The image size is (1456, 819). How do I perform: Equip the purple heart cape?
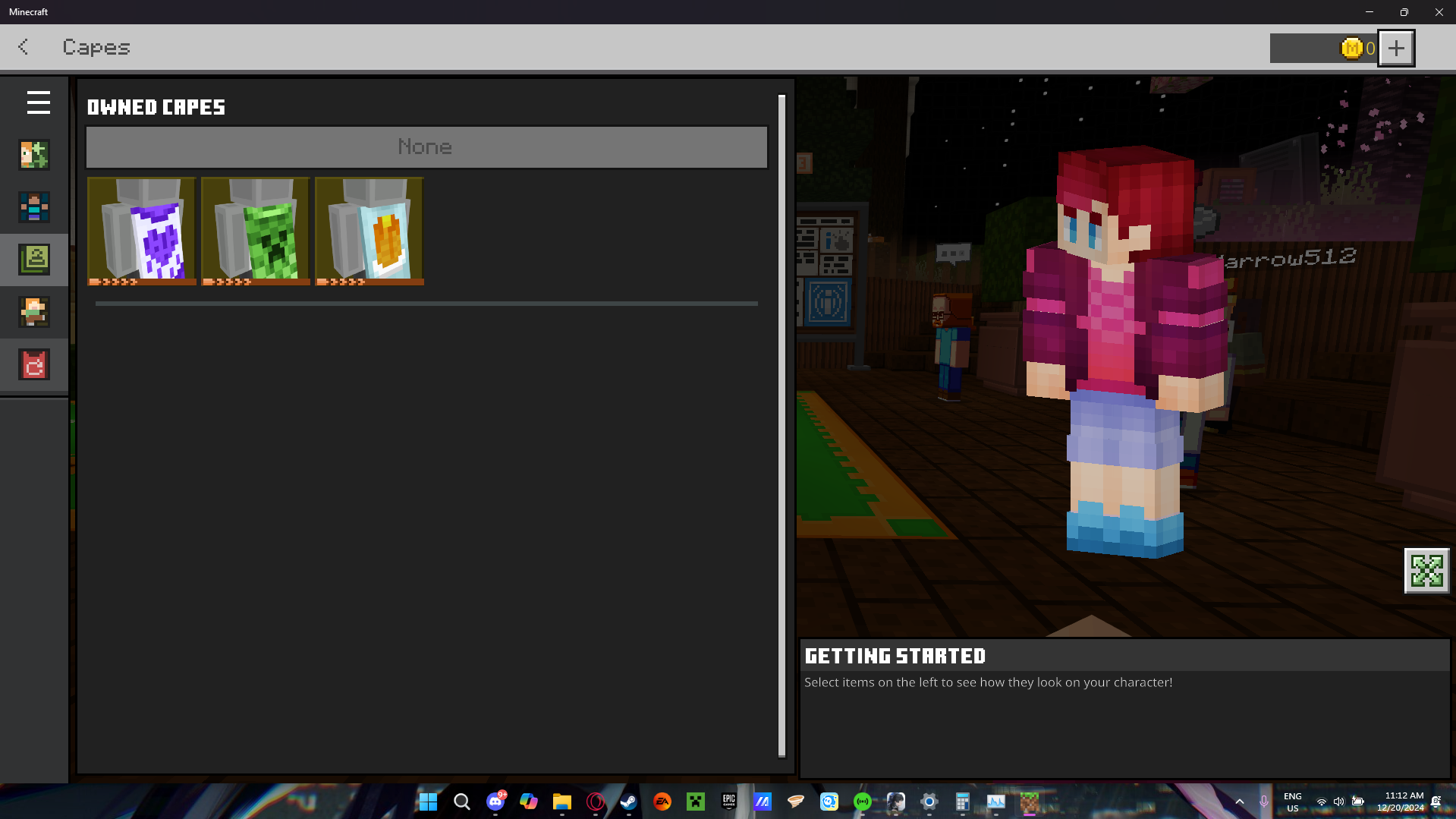142,232
